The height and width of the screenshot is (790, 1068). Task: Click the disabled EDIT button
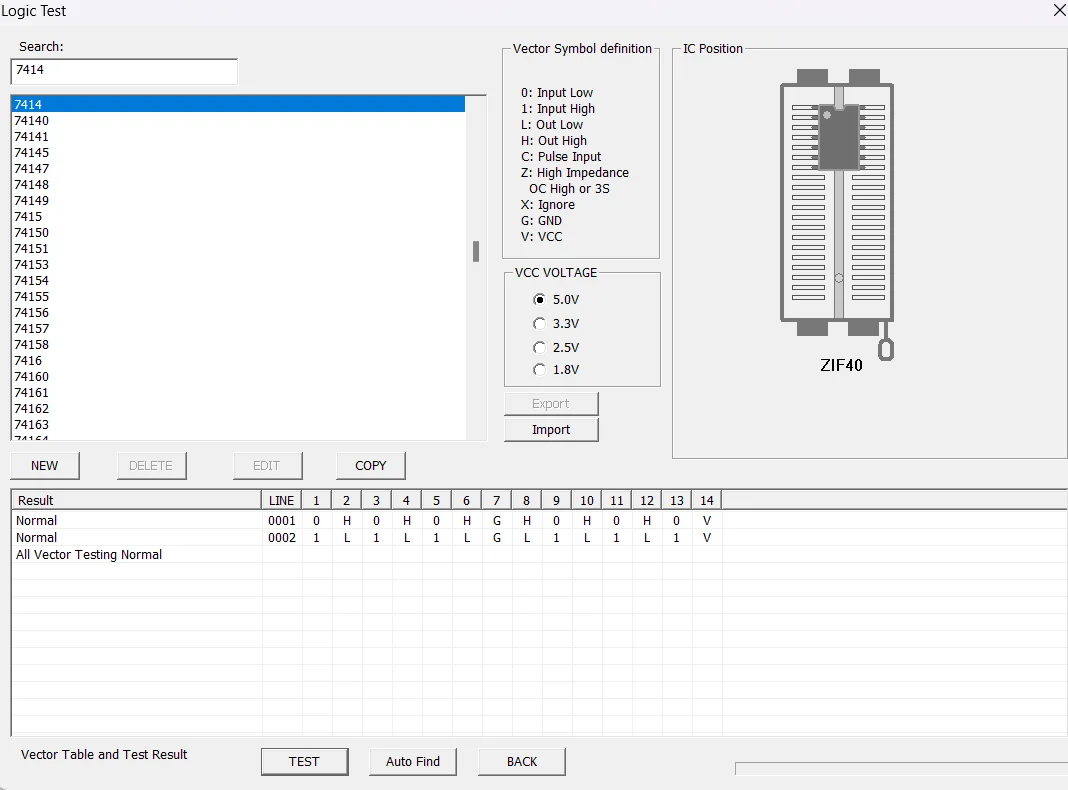[x=267, y=466]
